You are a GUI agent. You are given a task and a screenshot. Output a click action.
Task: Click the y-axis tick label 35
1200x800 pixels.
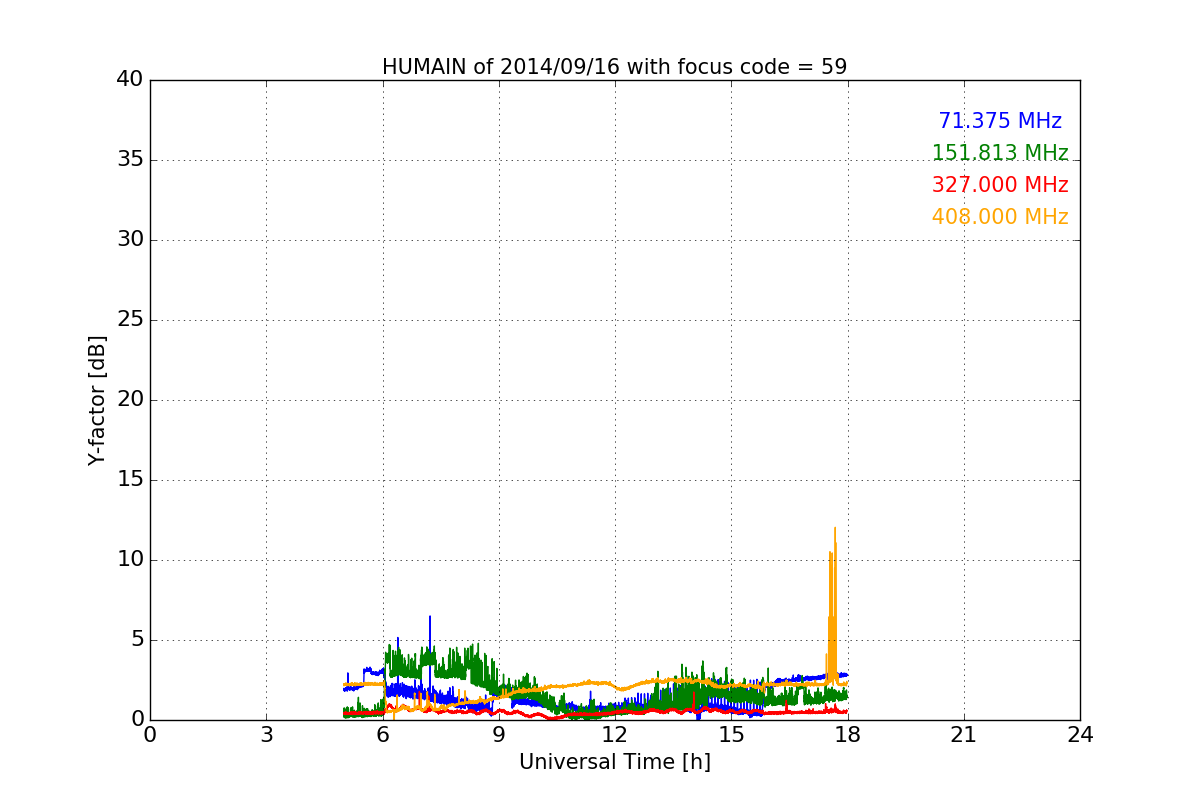tap(130, 160)
